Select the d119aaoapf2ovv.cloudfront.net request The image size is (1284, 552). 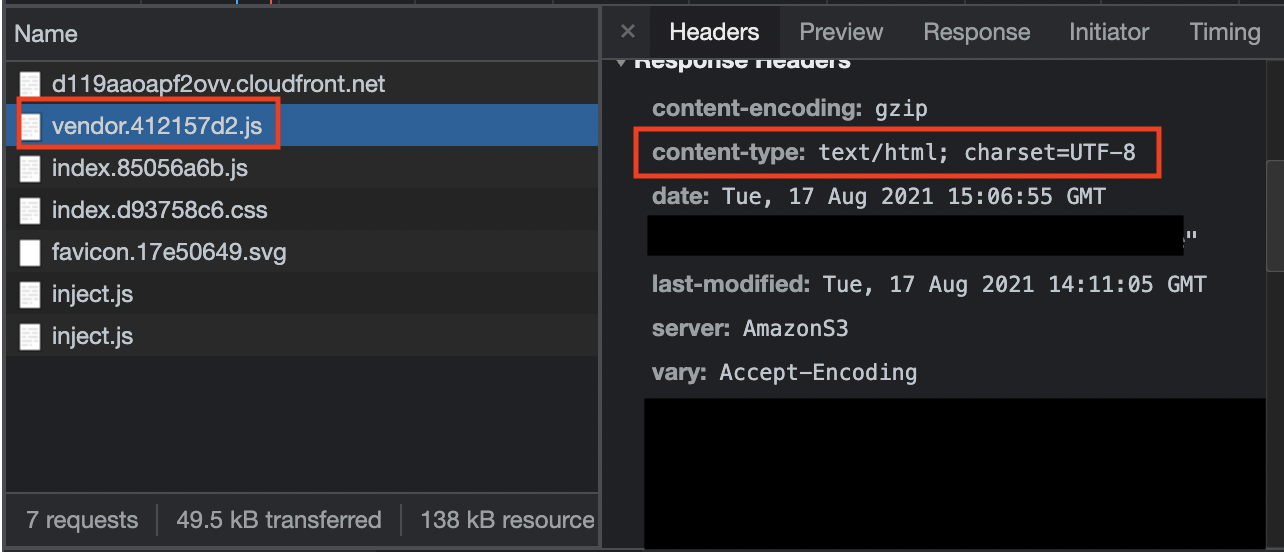click(x=301, y=84)
